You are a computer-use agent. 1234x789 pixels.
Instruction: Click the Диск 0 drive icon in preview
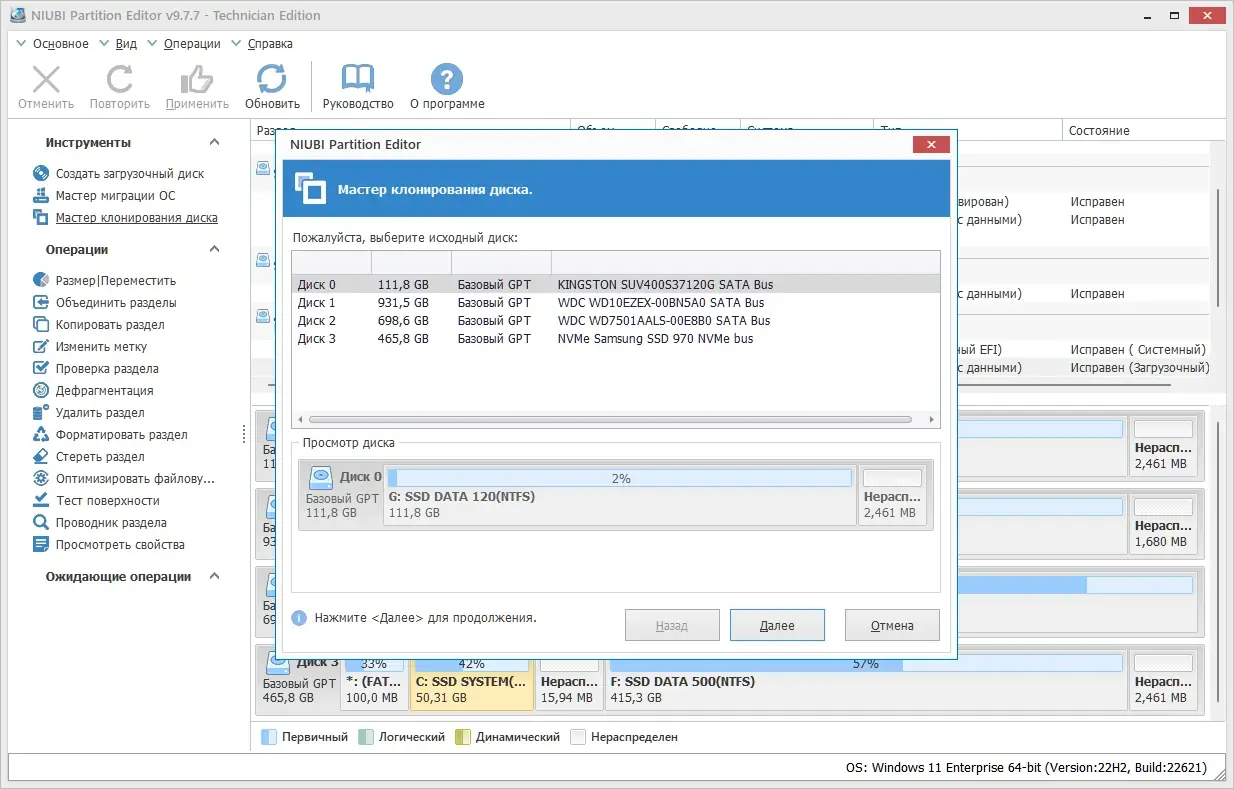321,477
